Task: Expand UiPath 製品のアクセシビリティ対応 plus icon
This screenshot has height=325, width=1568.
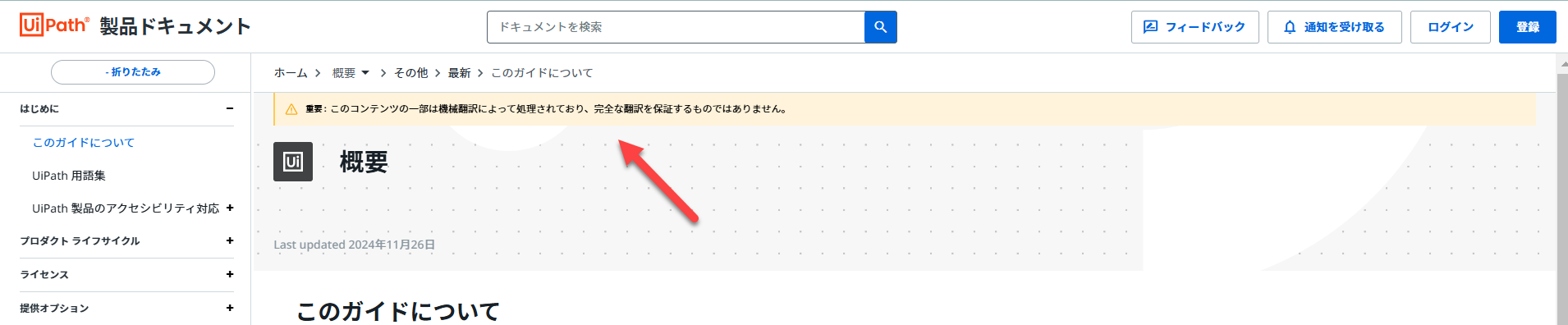Action: coord(230,208)
